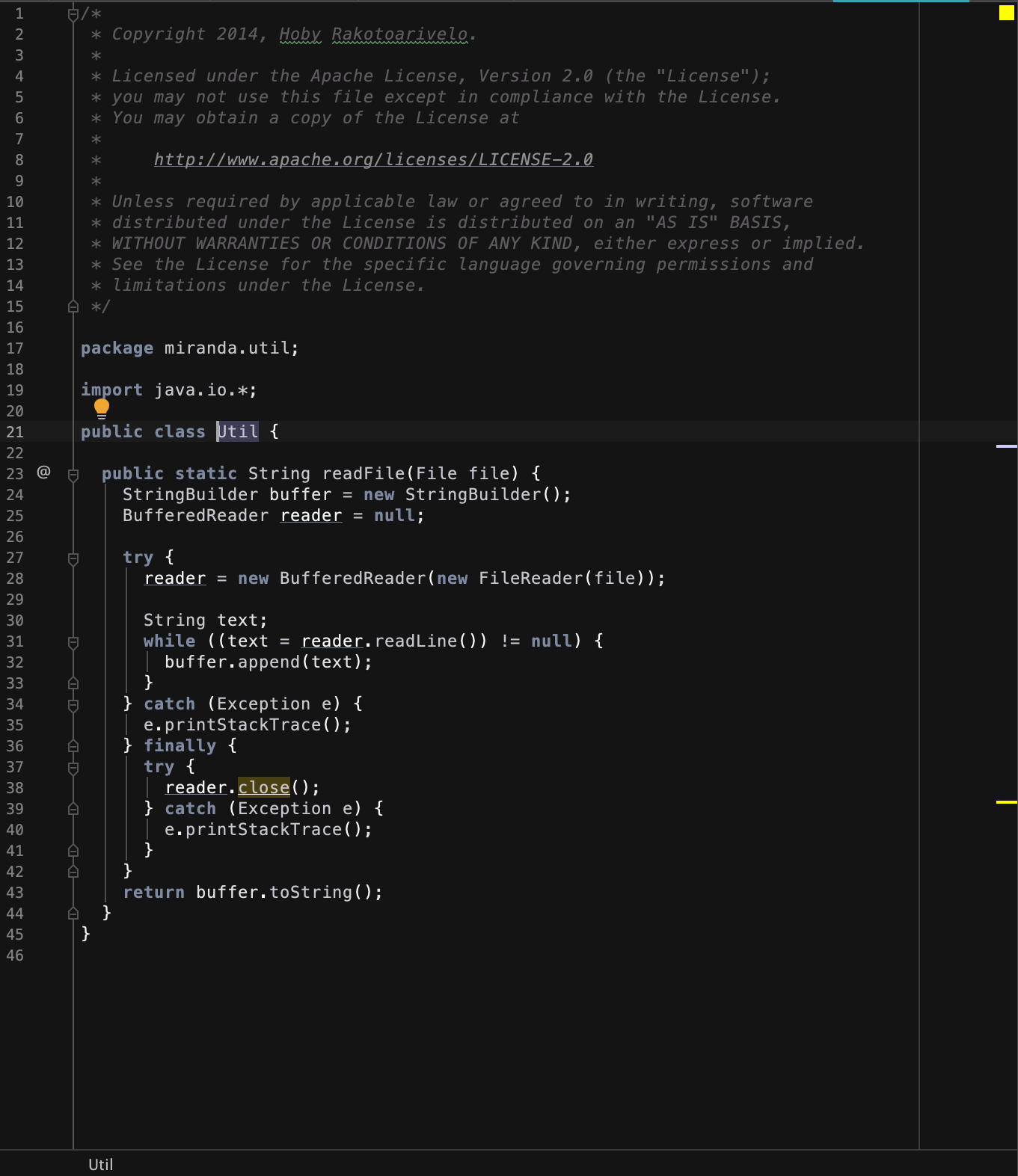Click the readFile method name
This screenshot has height=1176, width=1018.
(x=365, y=473)
